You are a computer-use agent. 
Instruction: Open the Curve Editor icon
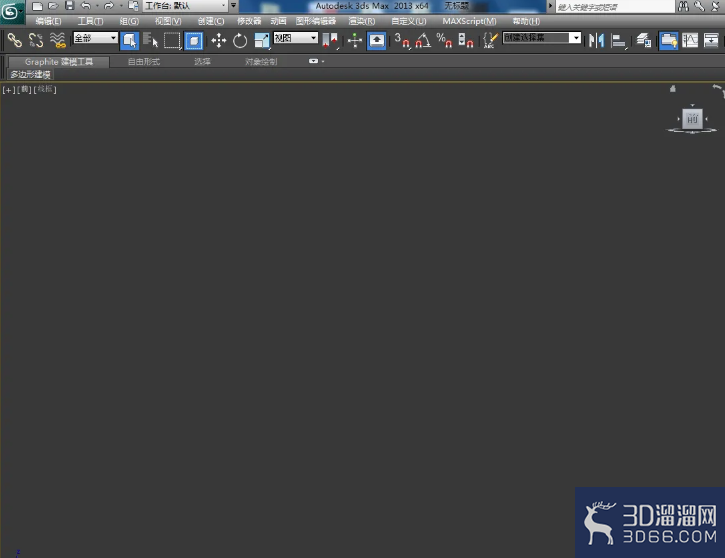[690, 41]
